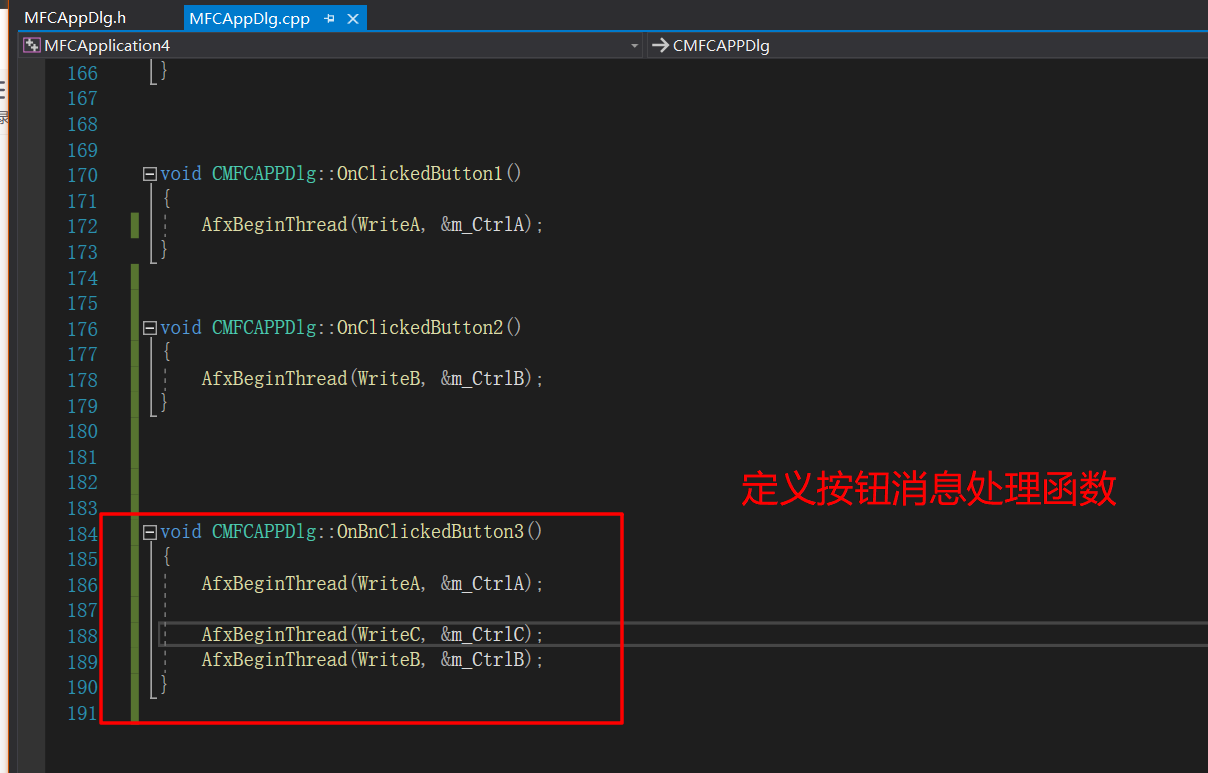Click the closing brace on line 190
The width and height of the screenshot is (1208, 773).
pos(164,686)
